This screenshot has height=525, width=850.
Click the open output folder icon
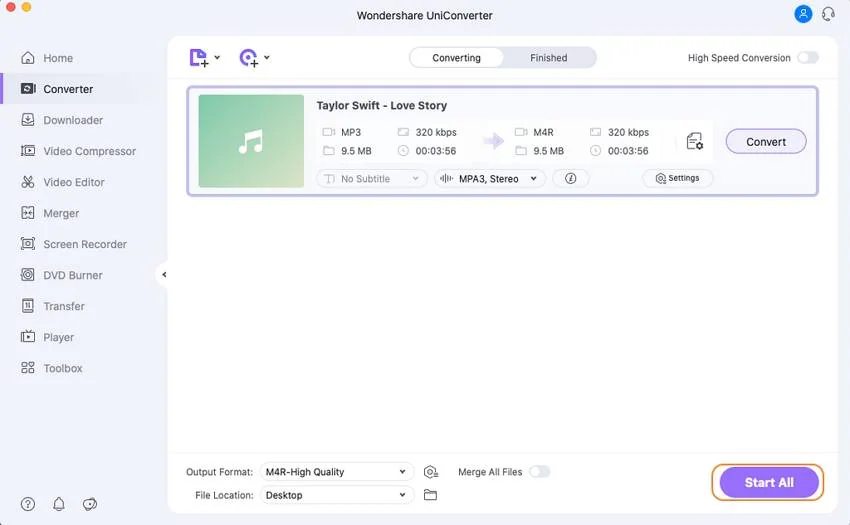tap(430, 495)
